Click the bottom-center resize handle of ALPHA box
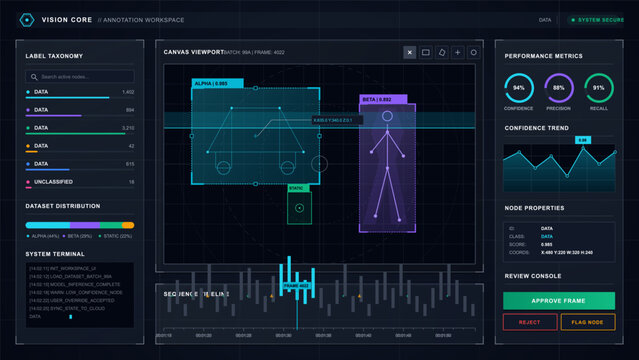This screenshot has height=360, width=639. (x=256, y=184)
